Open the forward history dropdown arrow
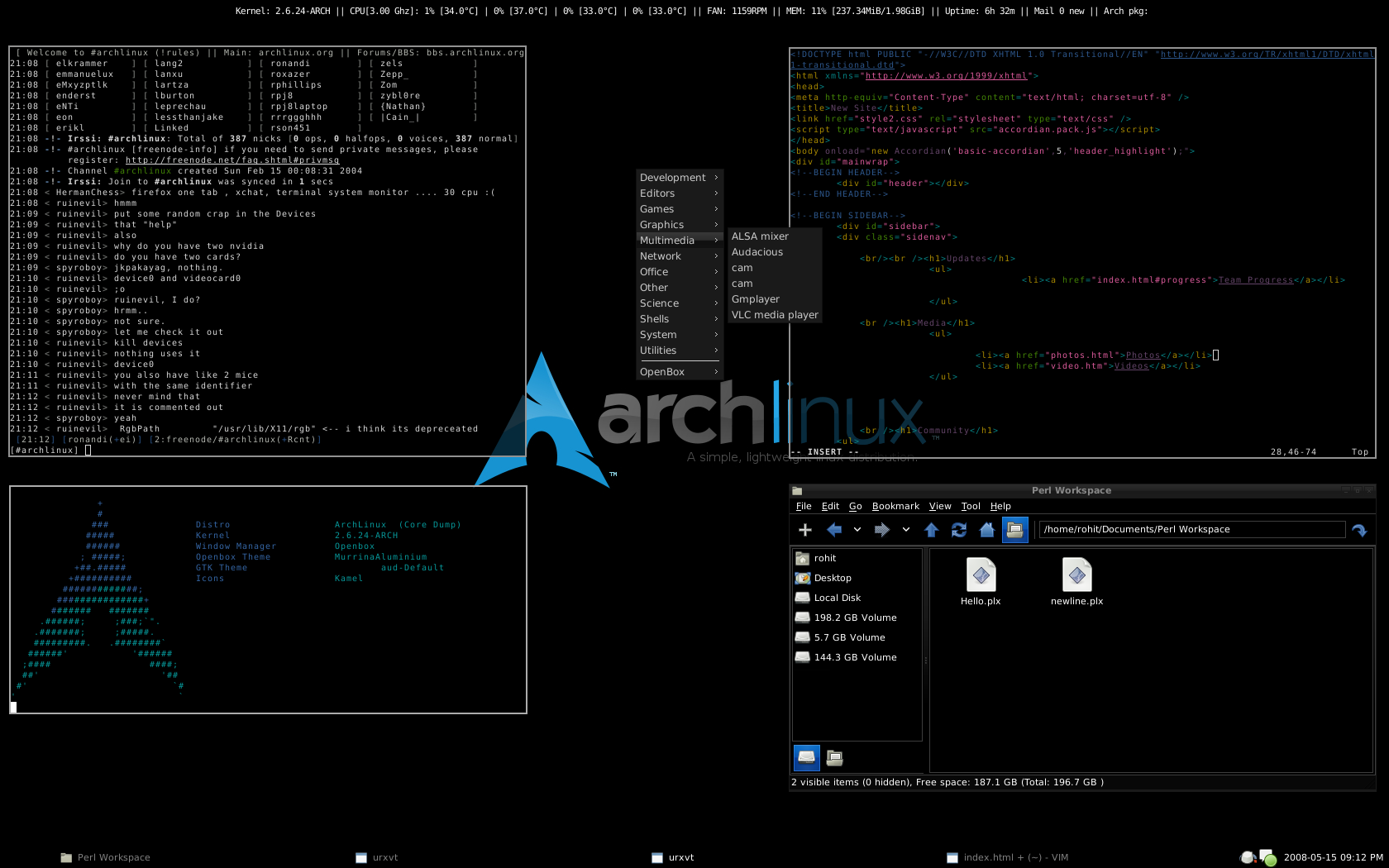This screenshot has width=1389, height=868. point(906,530)
